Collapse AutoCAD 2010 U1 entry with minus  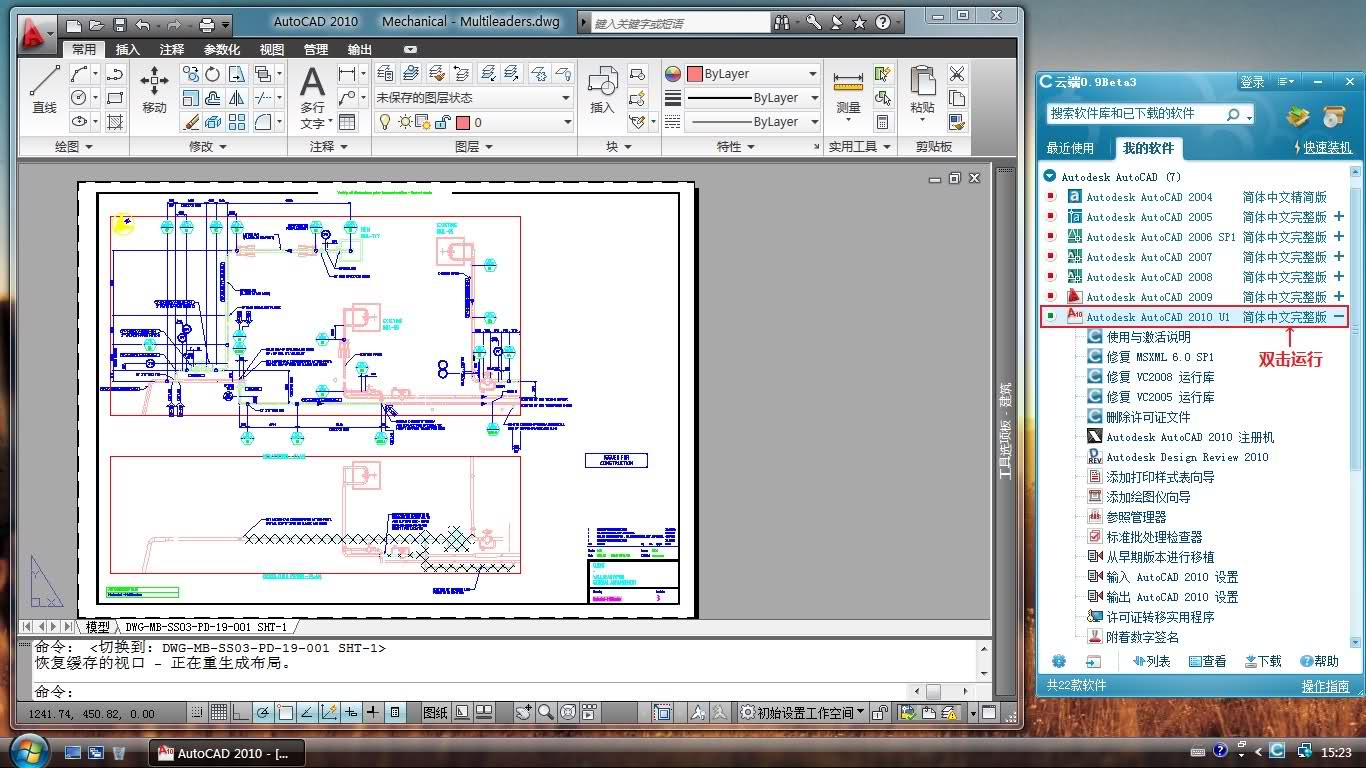click(x=1339, y=317)
